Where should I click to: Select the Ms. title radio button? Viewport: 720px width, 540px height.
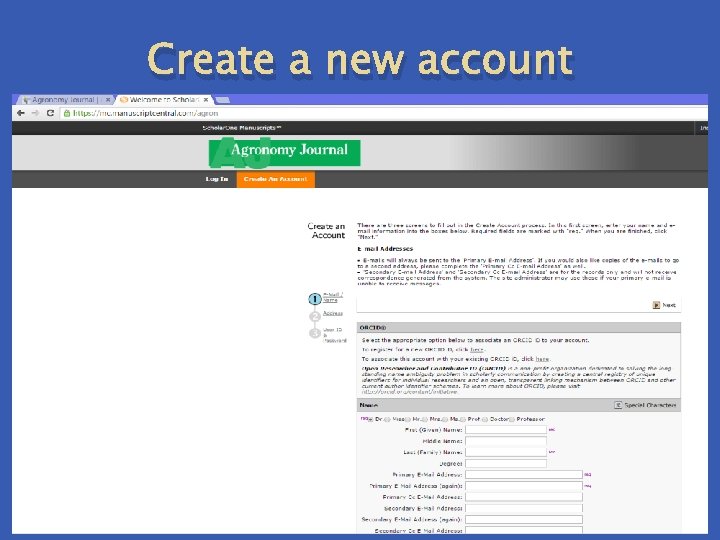[x=444, y=419]
